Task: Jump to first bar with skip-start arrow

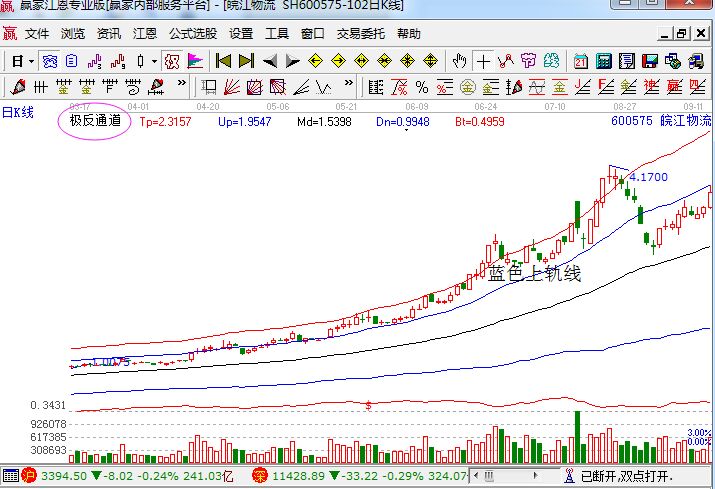Action: tap(224, 61)
